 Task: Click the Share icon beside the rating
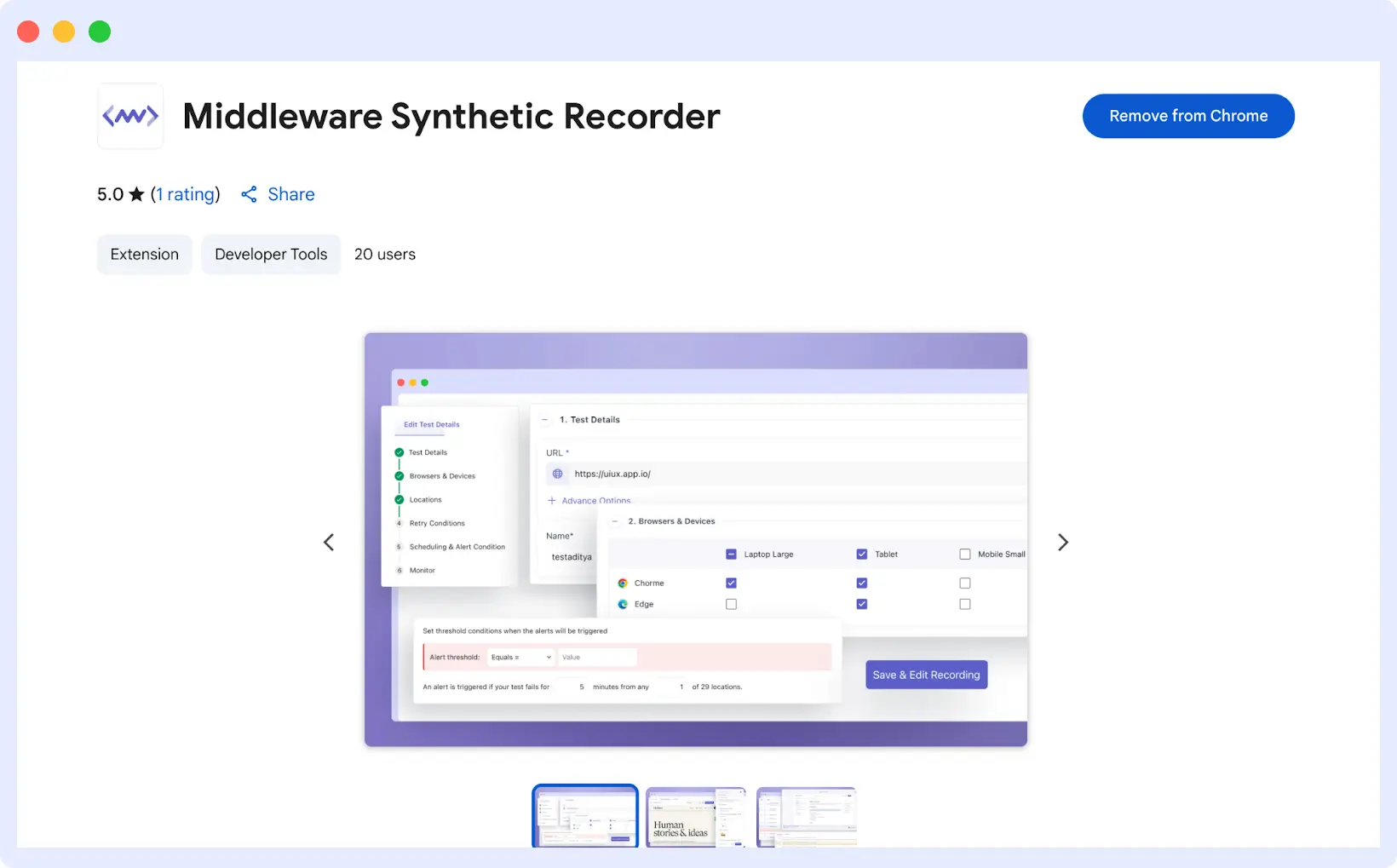[x=249, y=194]
